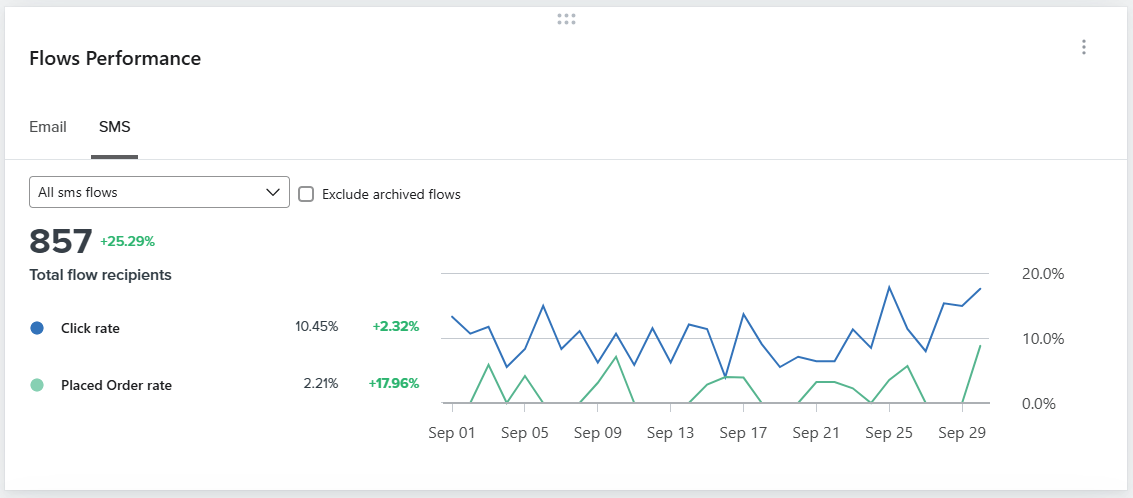Image resolution: width=1133 pixels, height=498 pixels.
Task: Click the 857 total recipients number
Action: [61, 241]
